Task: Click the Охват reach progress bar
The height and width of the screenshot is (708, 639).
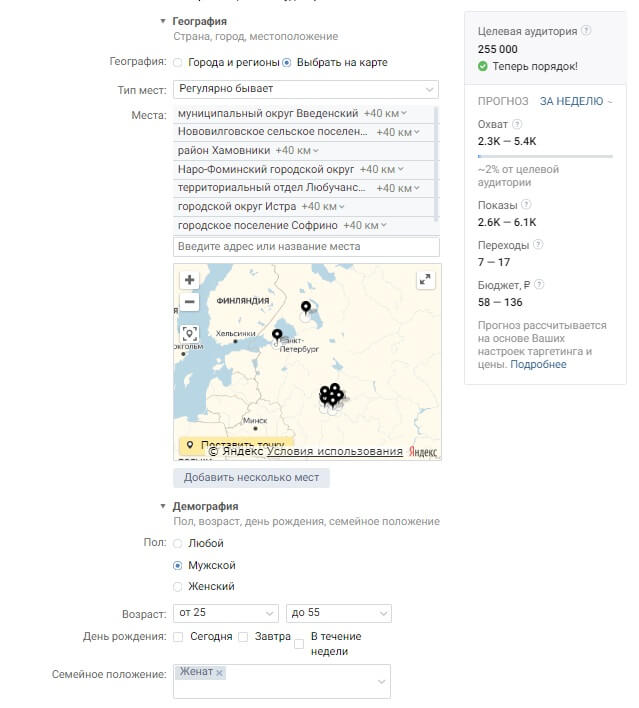Action: tap(545, 156)
